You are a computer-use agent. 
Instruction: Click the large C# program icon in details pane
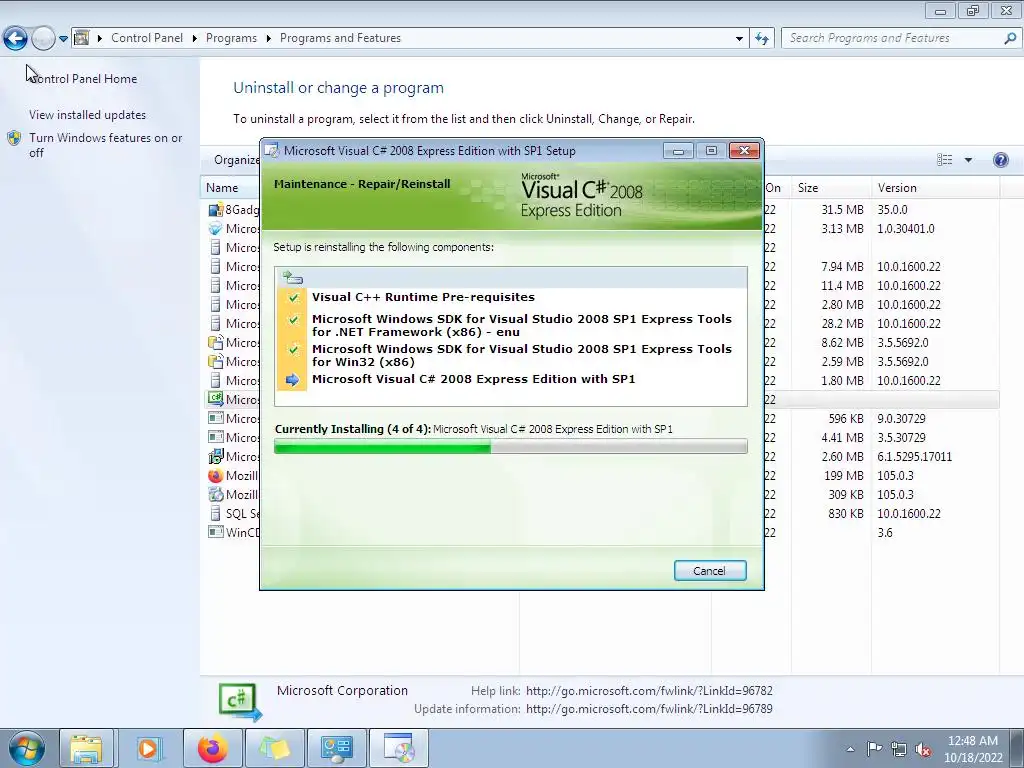coord(240,702)
